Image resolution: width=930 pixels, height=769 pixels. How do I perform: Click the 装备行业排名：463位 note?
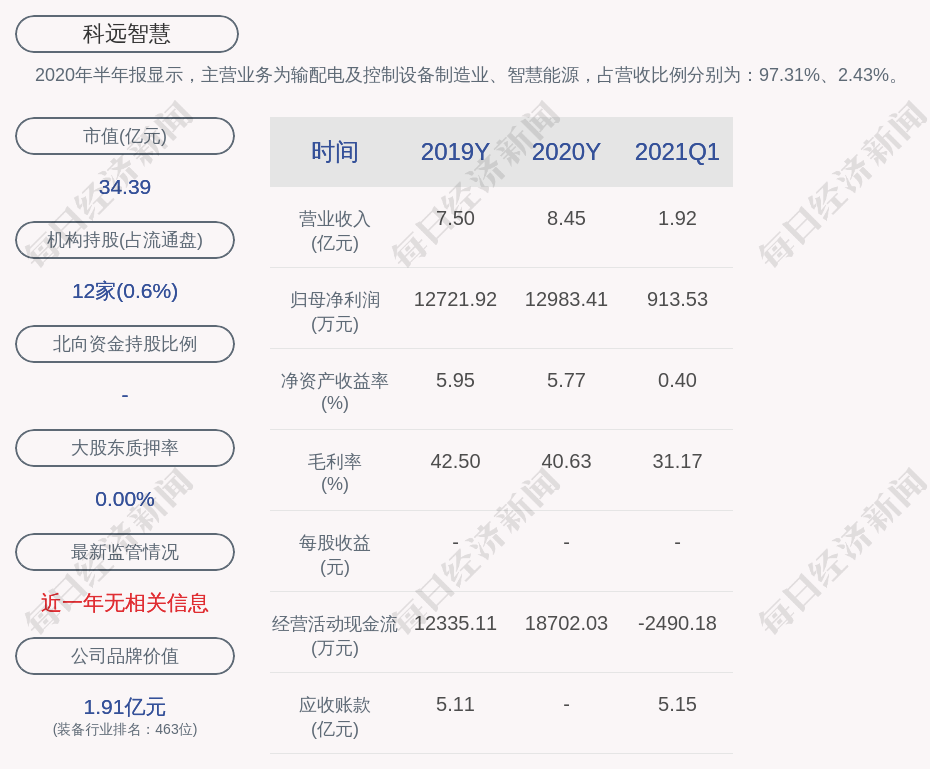pyautogui.click(x=125, y=729)
